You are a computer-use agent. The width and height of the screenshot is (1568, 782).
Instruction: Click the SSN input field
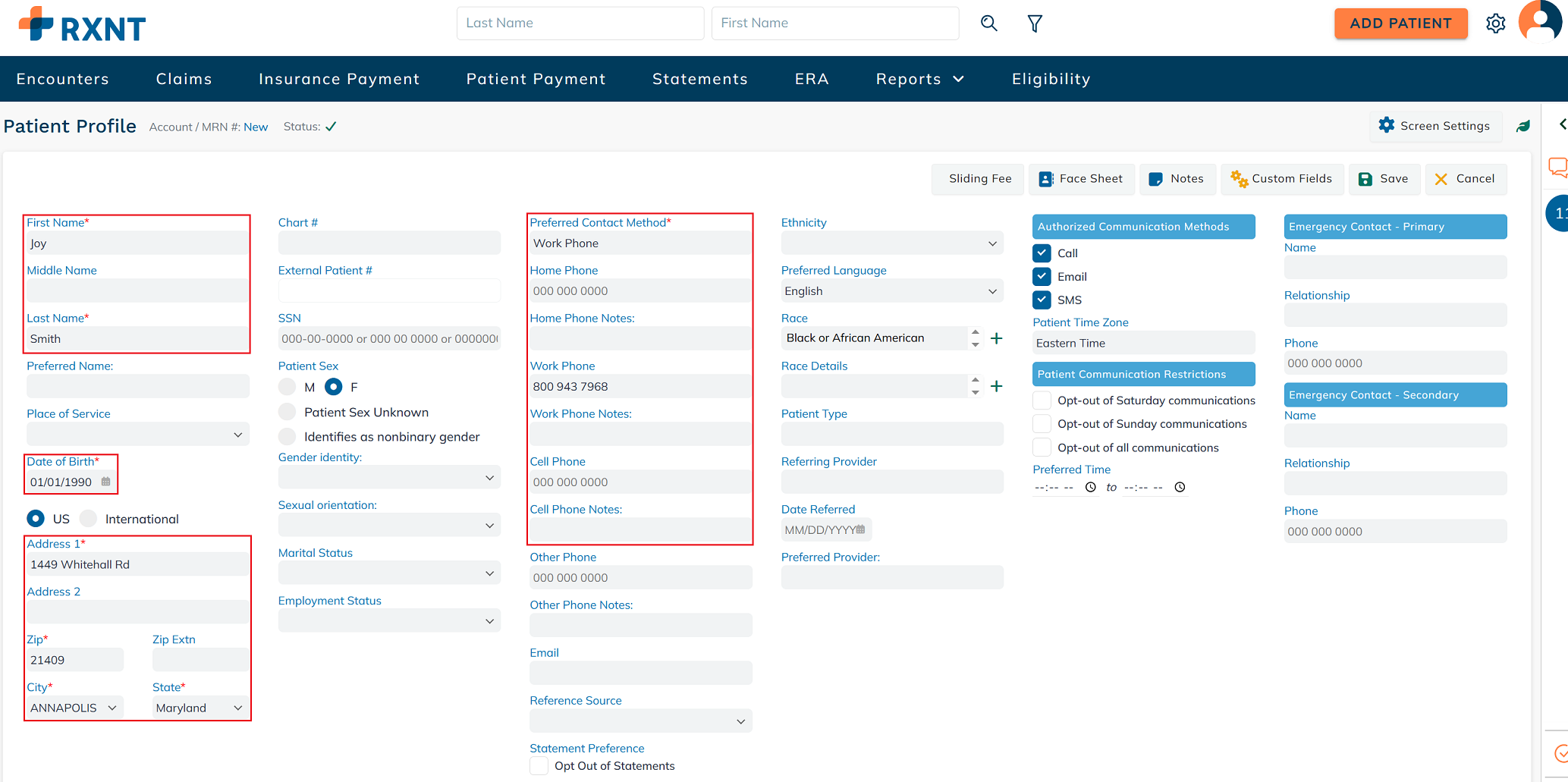[389, 339]
